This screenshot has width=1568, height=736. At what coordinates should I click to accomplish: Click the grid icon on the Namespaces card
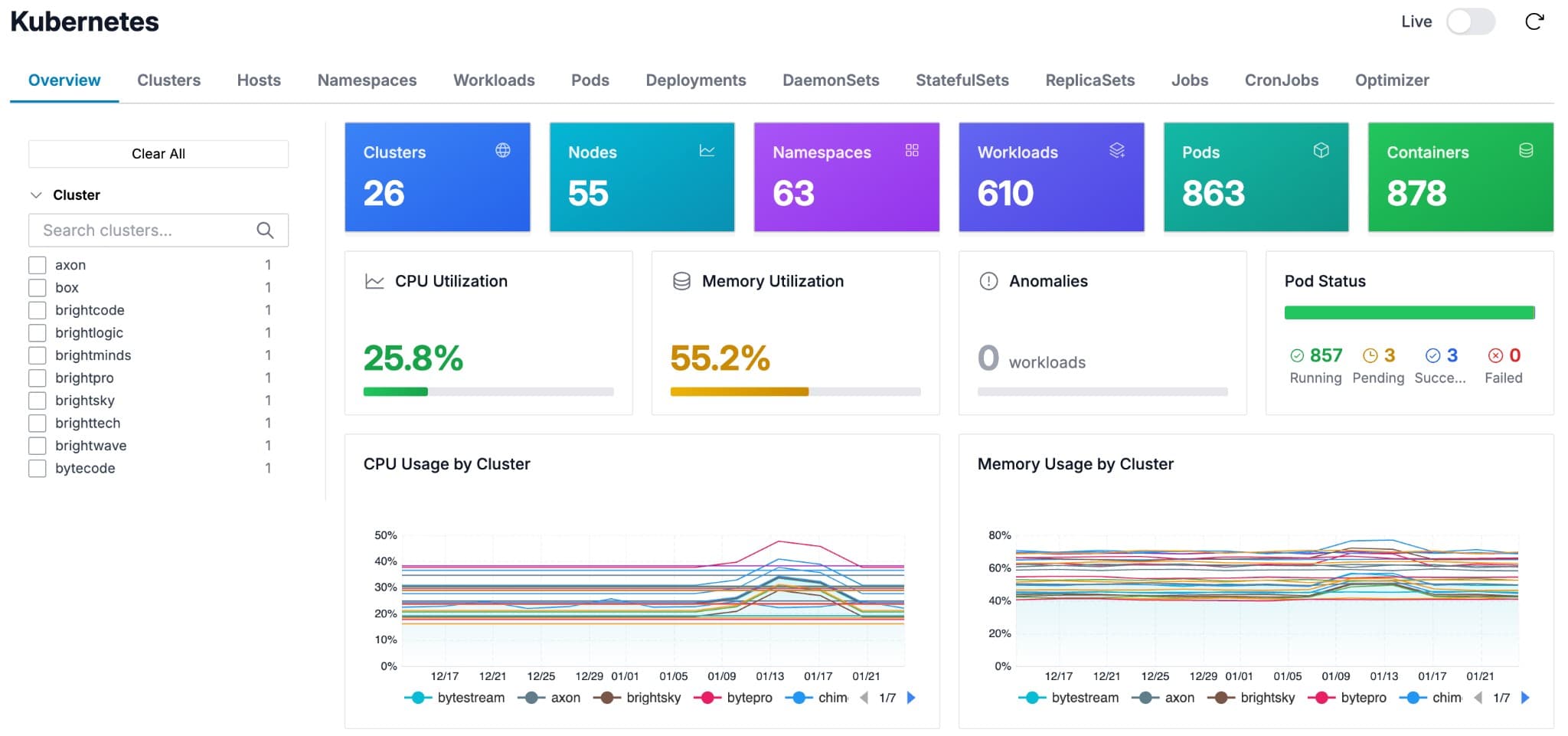tap(912, 152)
